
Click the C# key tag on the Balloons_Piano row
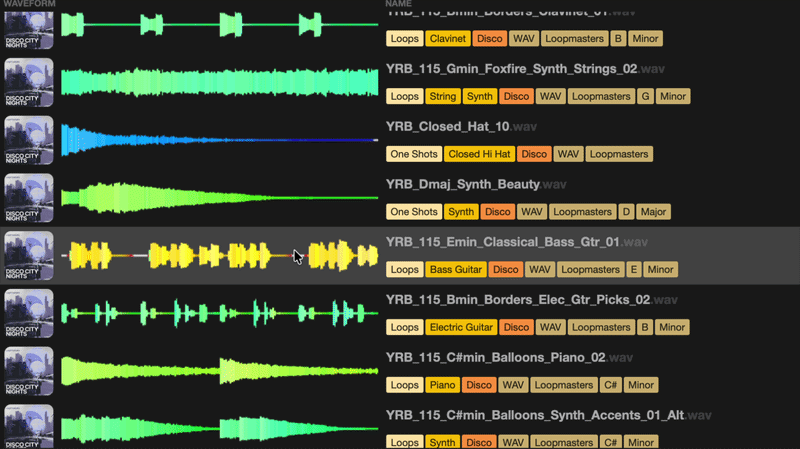[611, 385]
